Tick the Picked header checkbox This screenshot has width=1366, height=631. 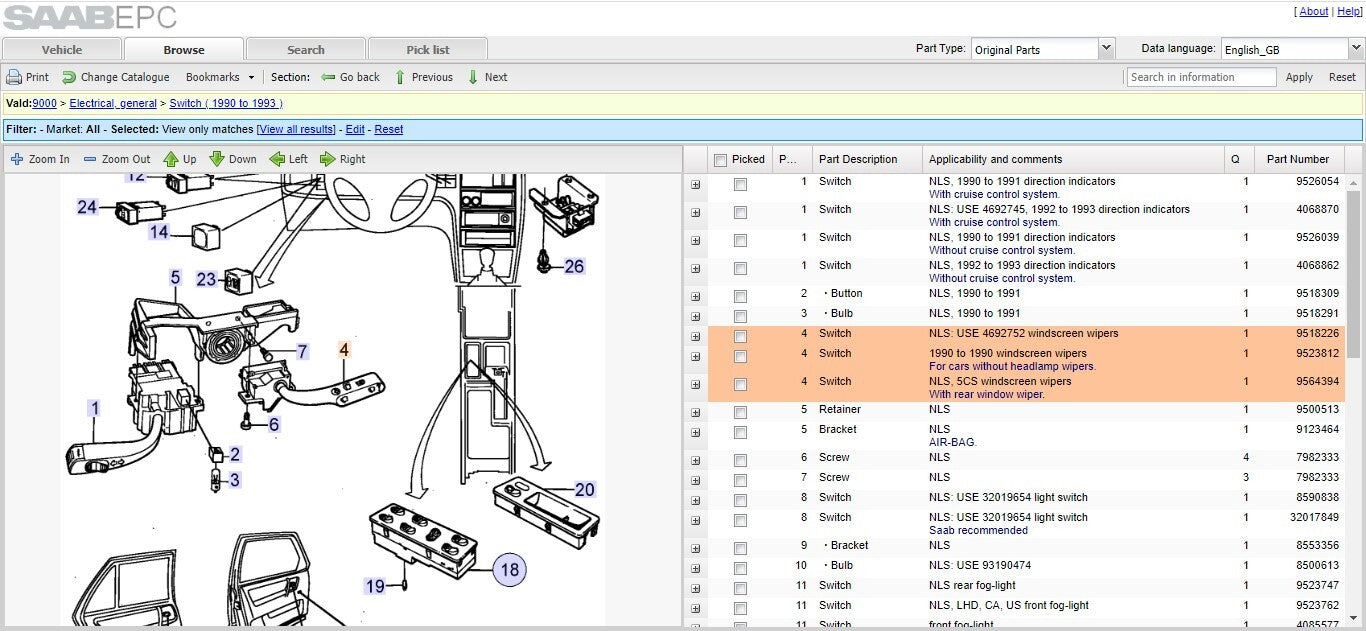(x=720, y=160)
